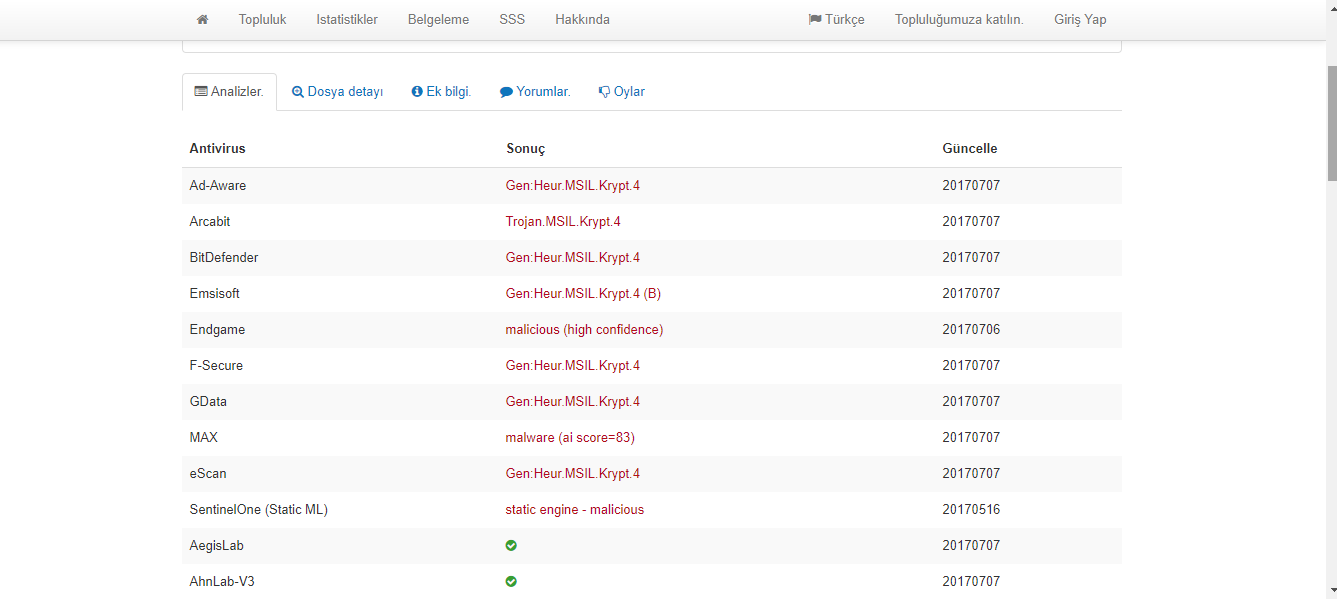Select Emsisoft antivirus name
The image size is (1337, 599).
coord(214,294)
